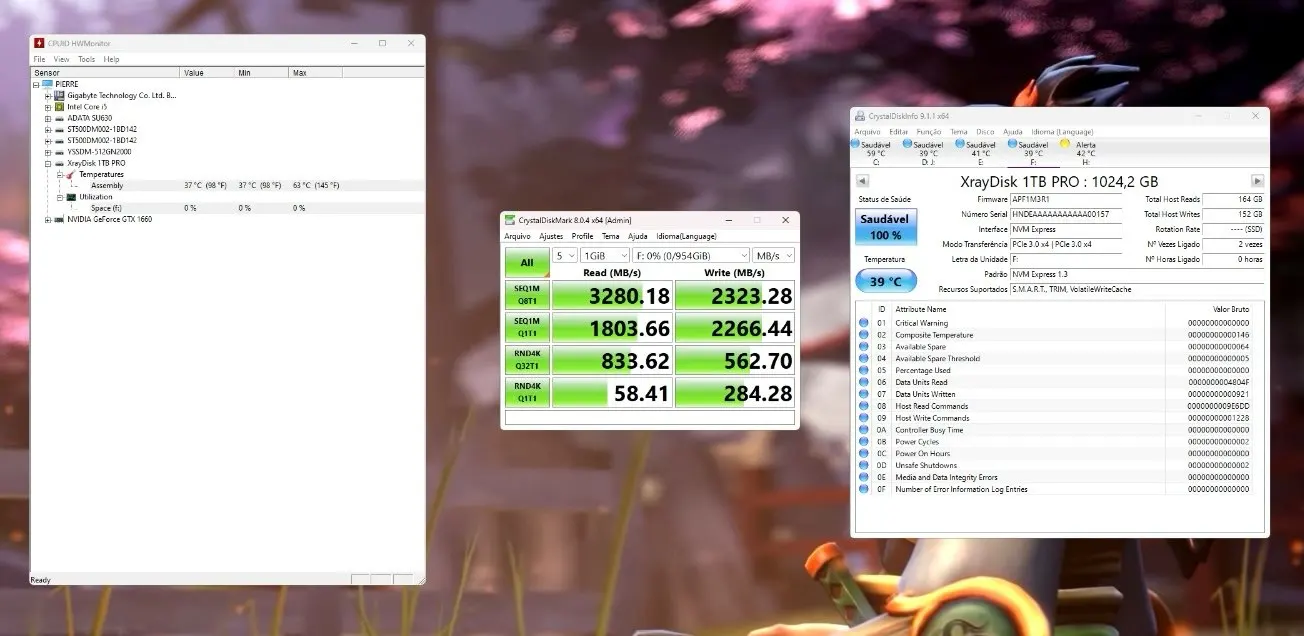Run the SEQ1M Q8T1 test
The image size is (1304, 636).
[527, 295]
